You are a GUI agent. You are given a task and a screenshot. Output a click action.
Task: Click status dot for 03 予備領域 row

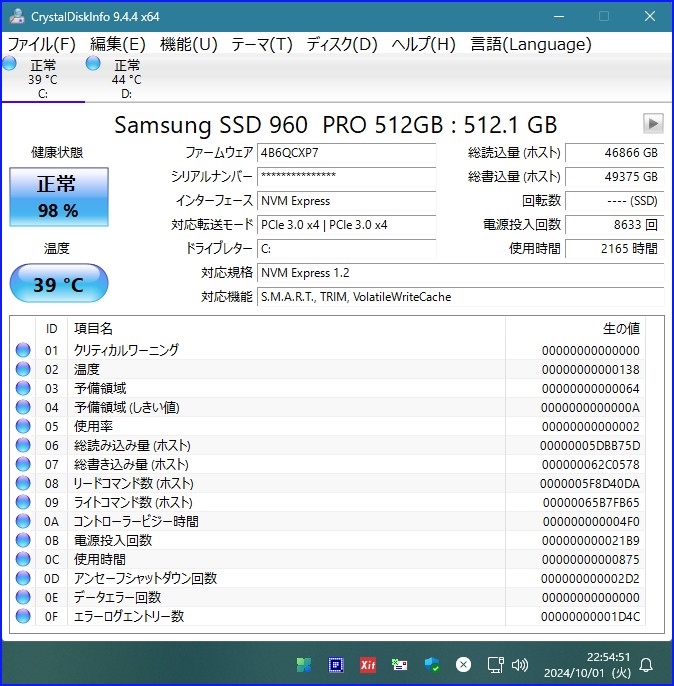(23, 388)
